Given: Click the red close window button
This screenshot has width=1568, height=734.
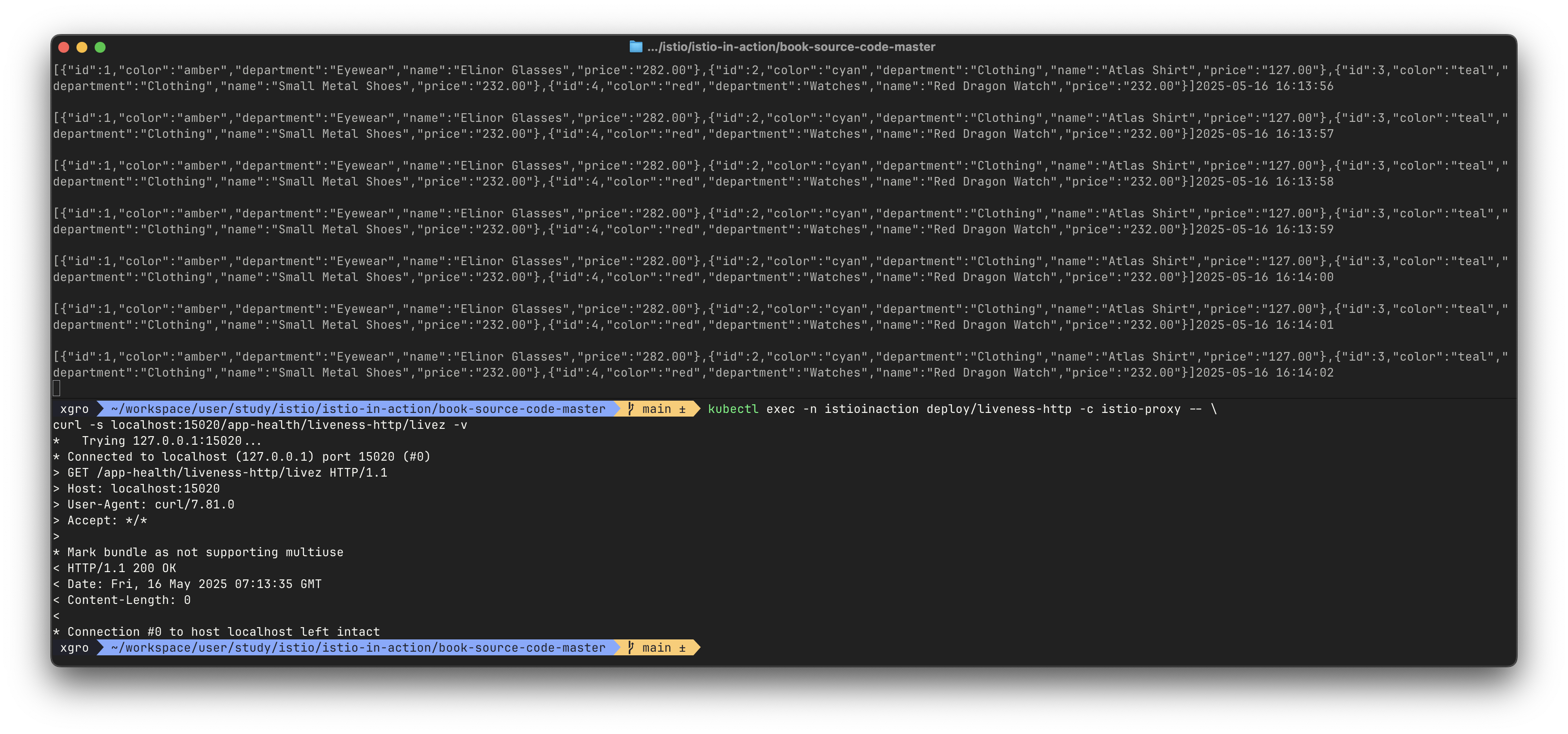Looking at the screenshot, I should coord(64,47).
